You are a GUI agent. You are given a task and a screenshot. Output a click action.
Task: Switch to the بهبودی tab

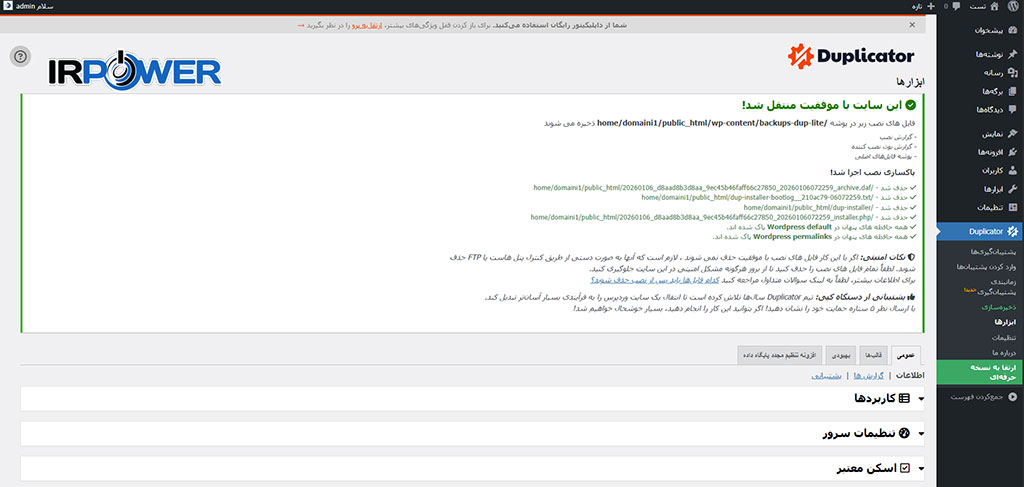(839, 354)
